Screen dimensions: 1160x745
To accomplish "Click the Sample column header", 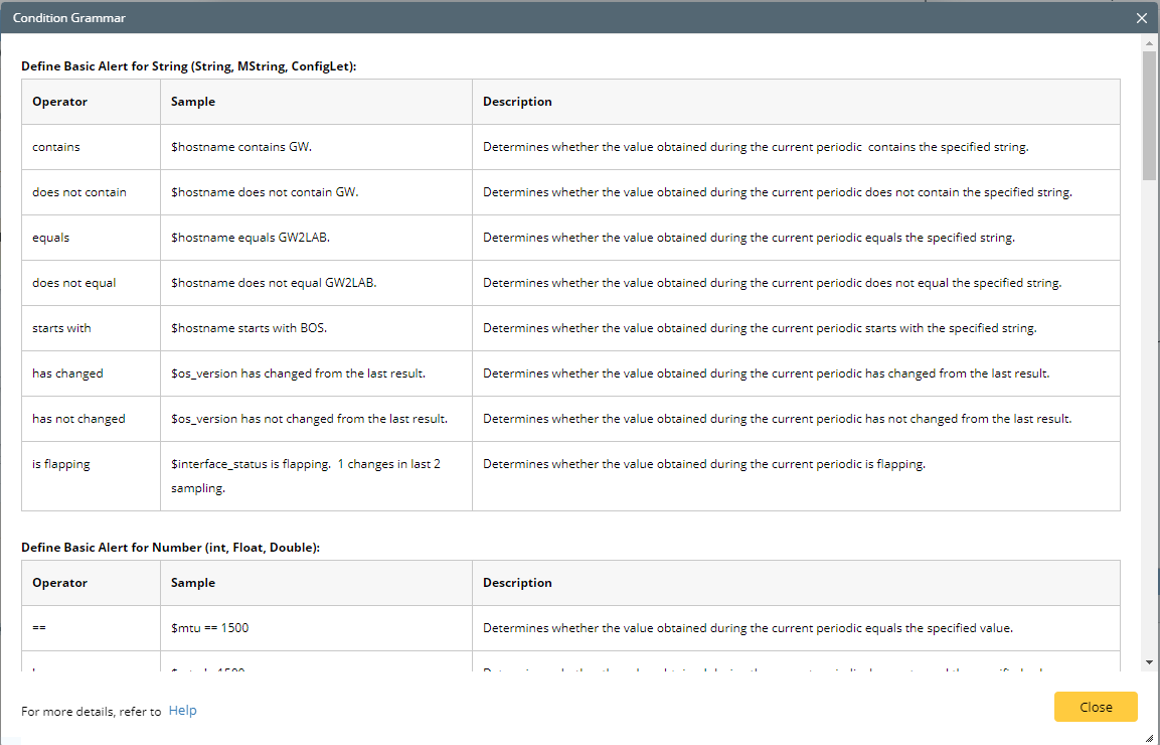I will [x=195, y=101].
